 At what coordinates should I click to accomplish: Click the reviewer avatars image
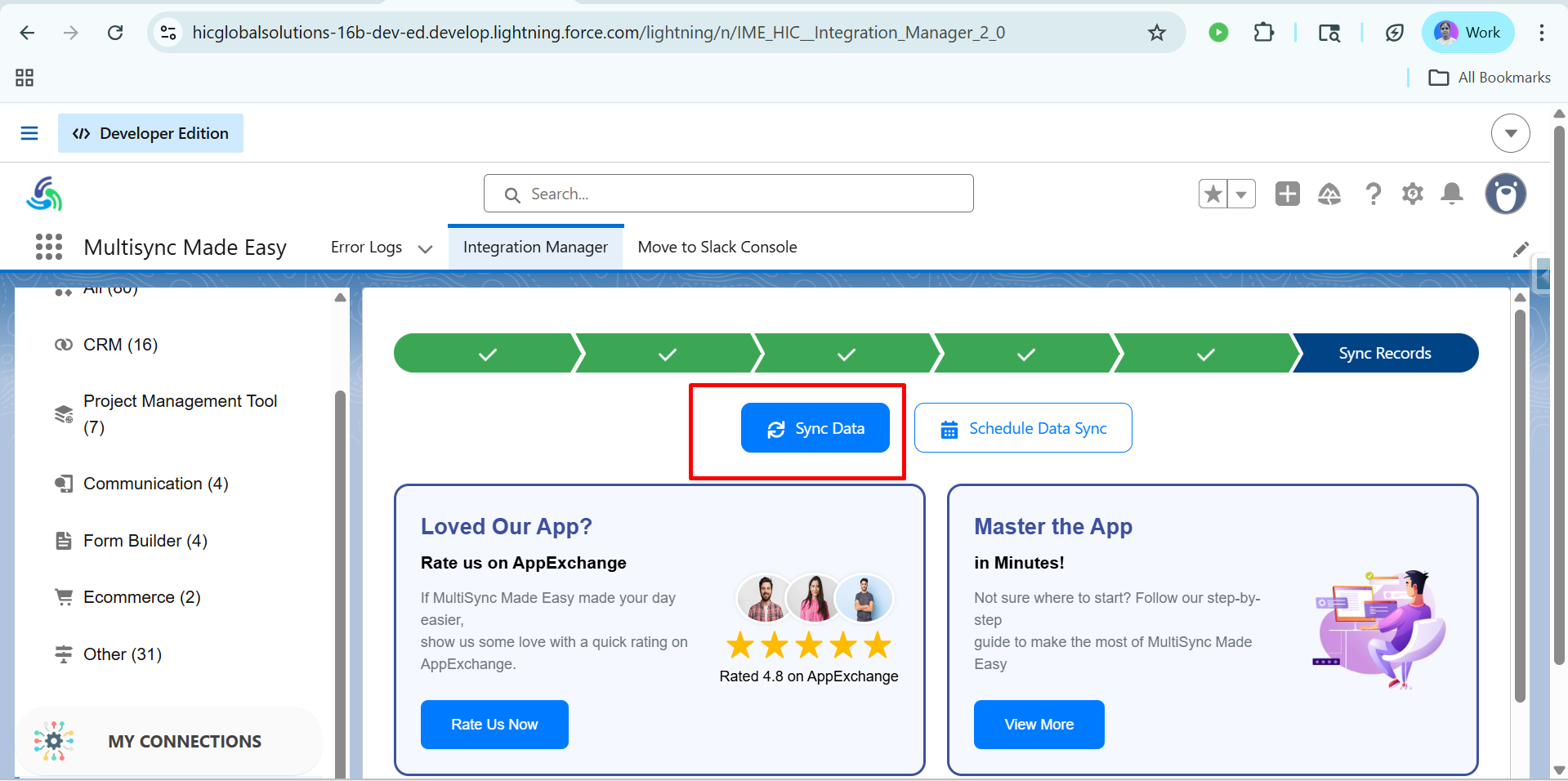pos(815,598)
